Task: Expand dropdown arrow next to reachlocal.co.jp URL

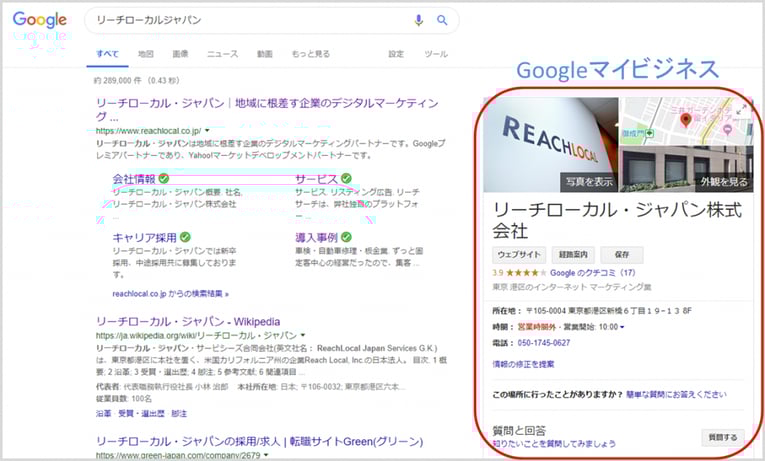Action: click(x=207, y=131)
